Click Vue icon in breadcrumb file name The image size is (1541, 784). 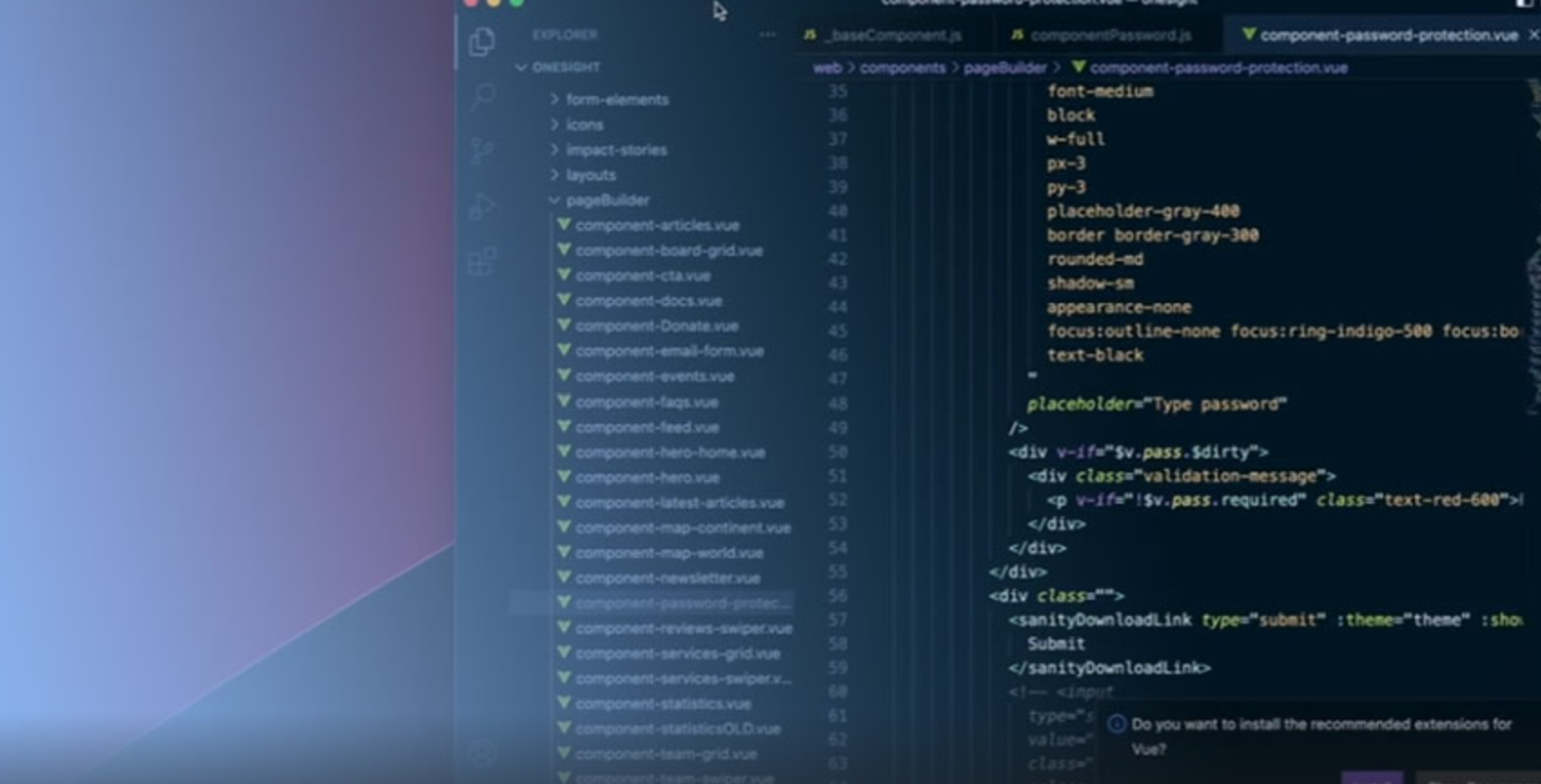tap(1078, 66)
